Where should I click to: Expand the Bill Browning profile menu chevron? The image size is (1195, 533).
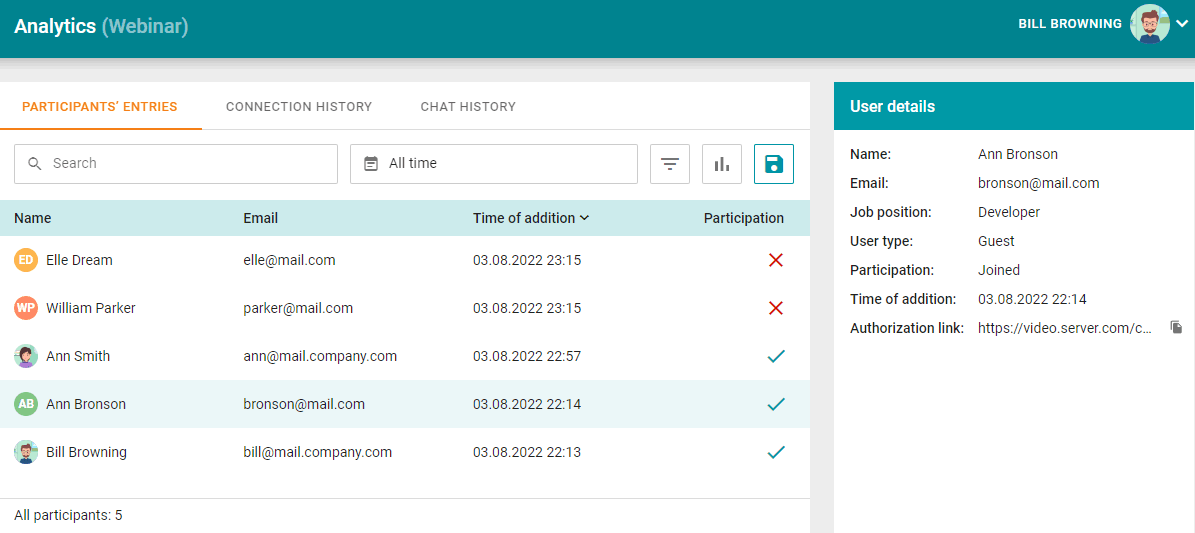tap(1182, 24)
